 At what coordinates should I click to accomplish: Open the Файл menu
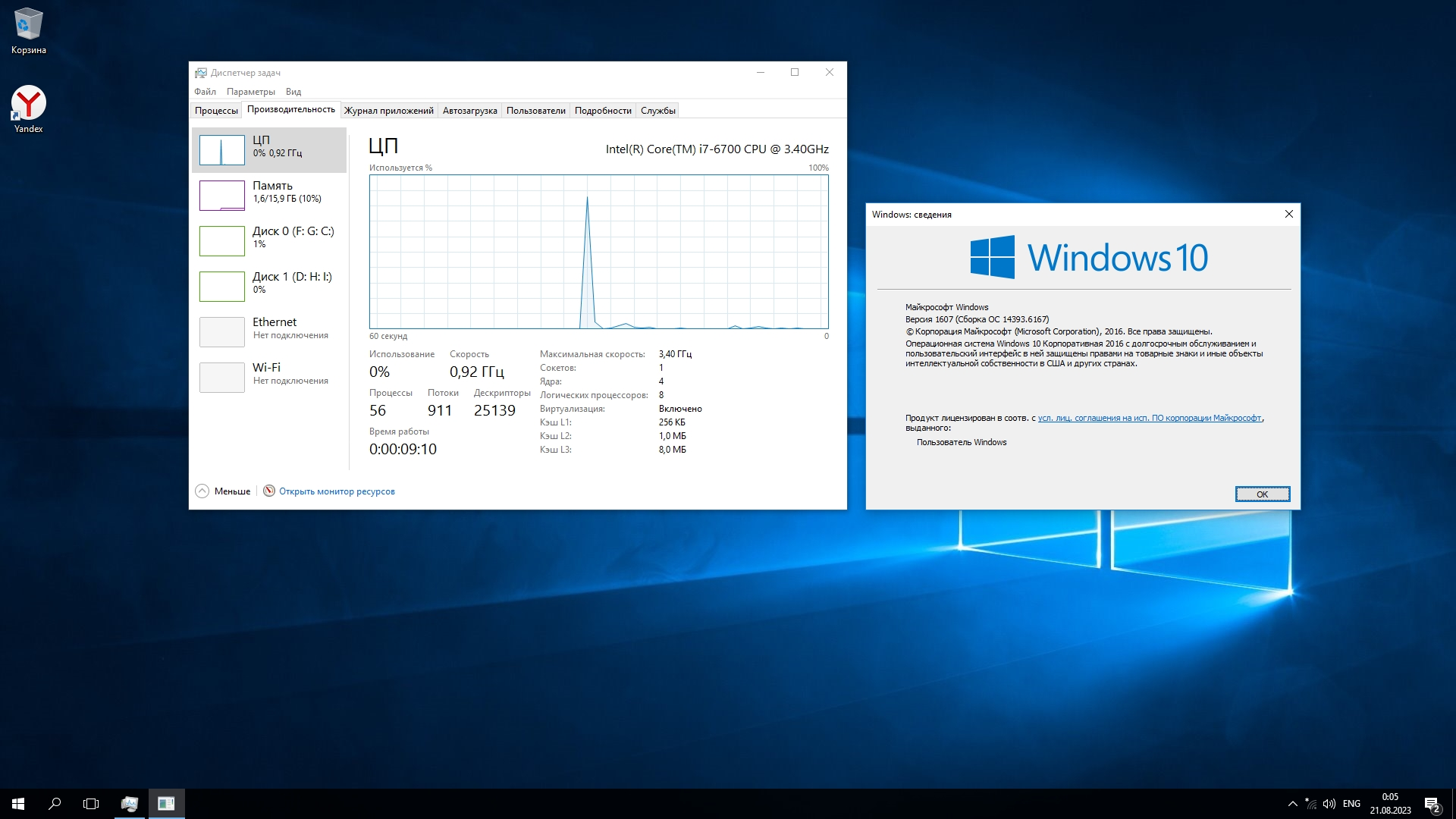pos(205,92)
